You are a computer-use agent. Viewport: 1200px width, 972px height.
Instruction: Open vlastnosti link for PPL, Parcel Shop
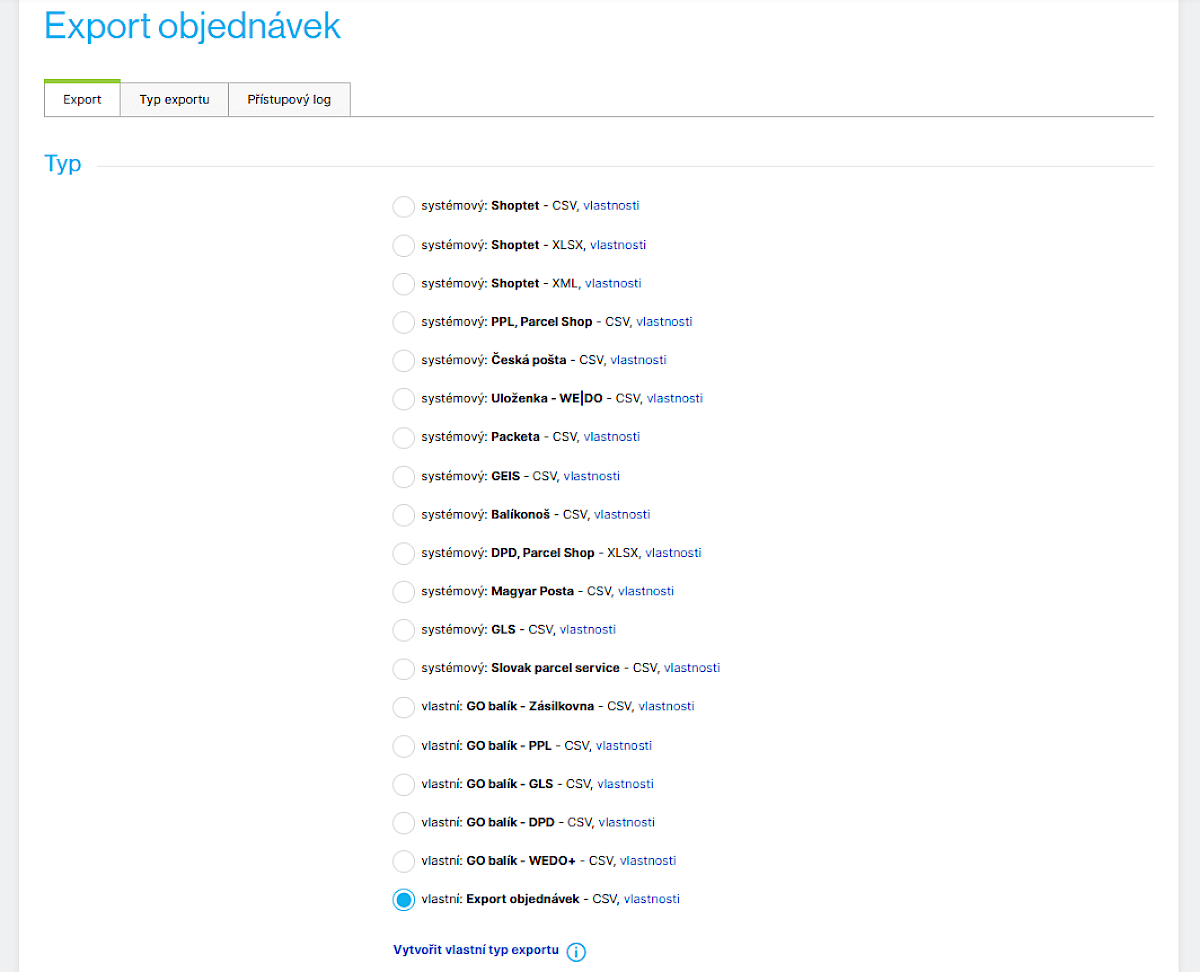pos(664,322)
